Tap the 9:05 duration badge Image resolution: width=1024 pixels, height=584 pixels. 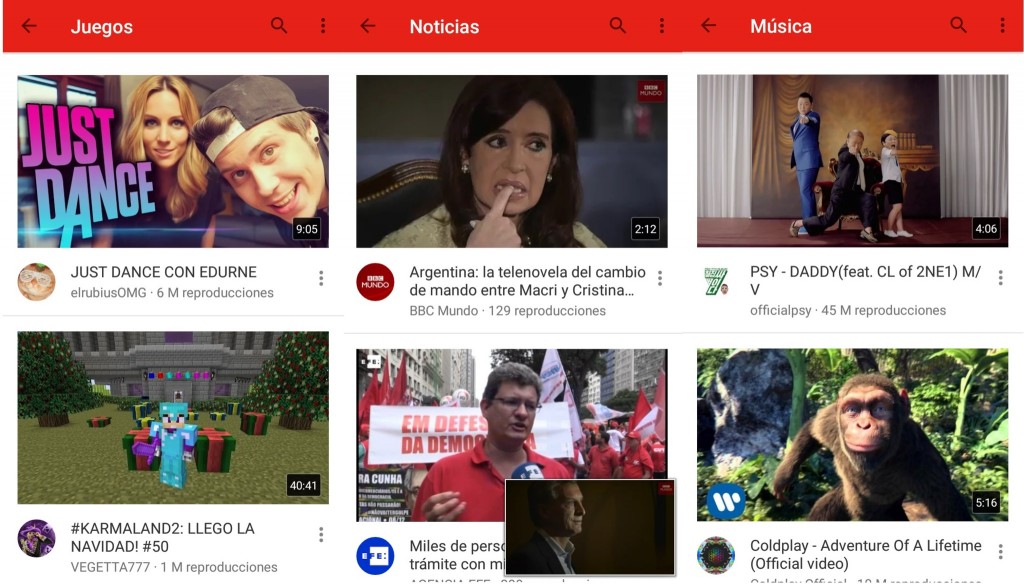pos(307,229)
